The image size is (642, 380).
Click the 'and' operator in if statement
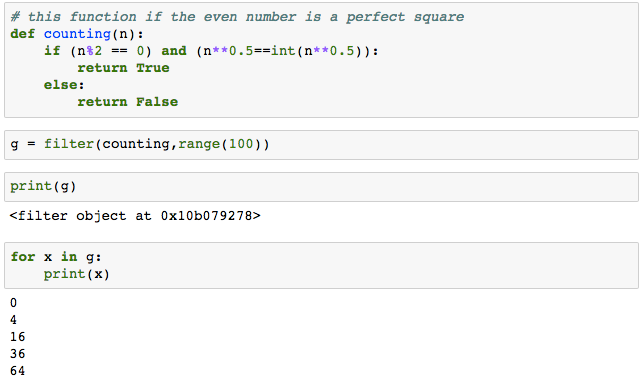click(174, 51)
